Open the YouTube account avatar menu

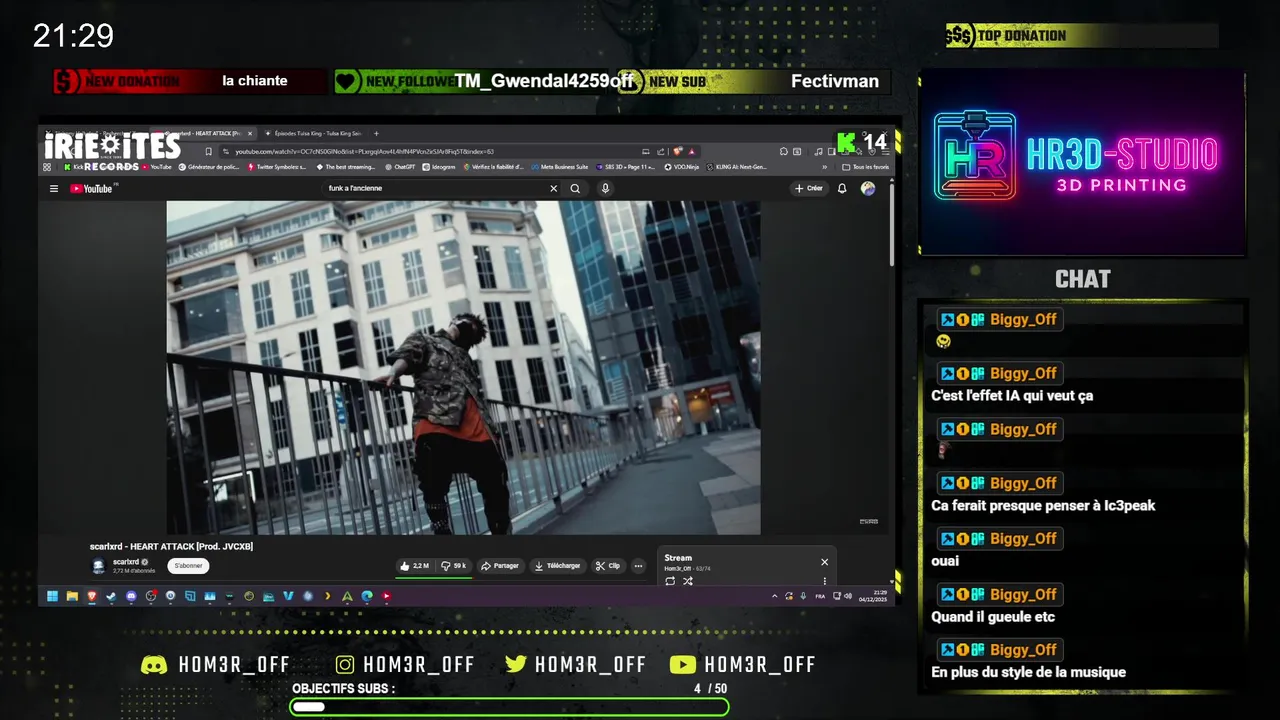(x=867, y=188)
